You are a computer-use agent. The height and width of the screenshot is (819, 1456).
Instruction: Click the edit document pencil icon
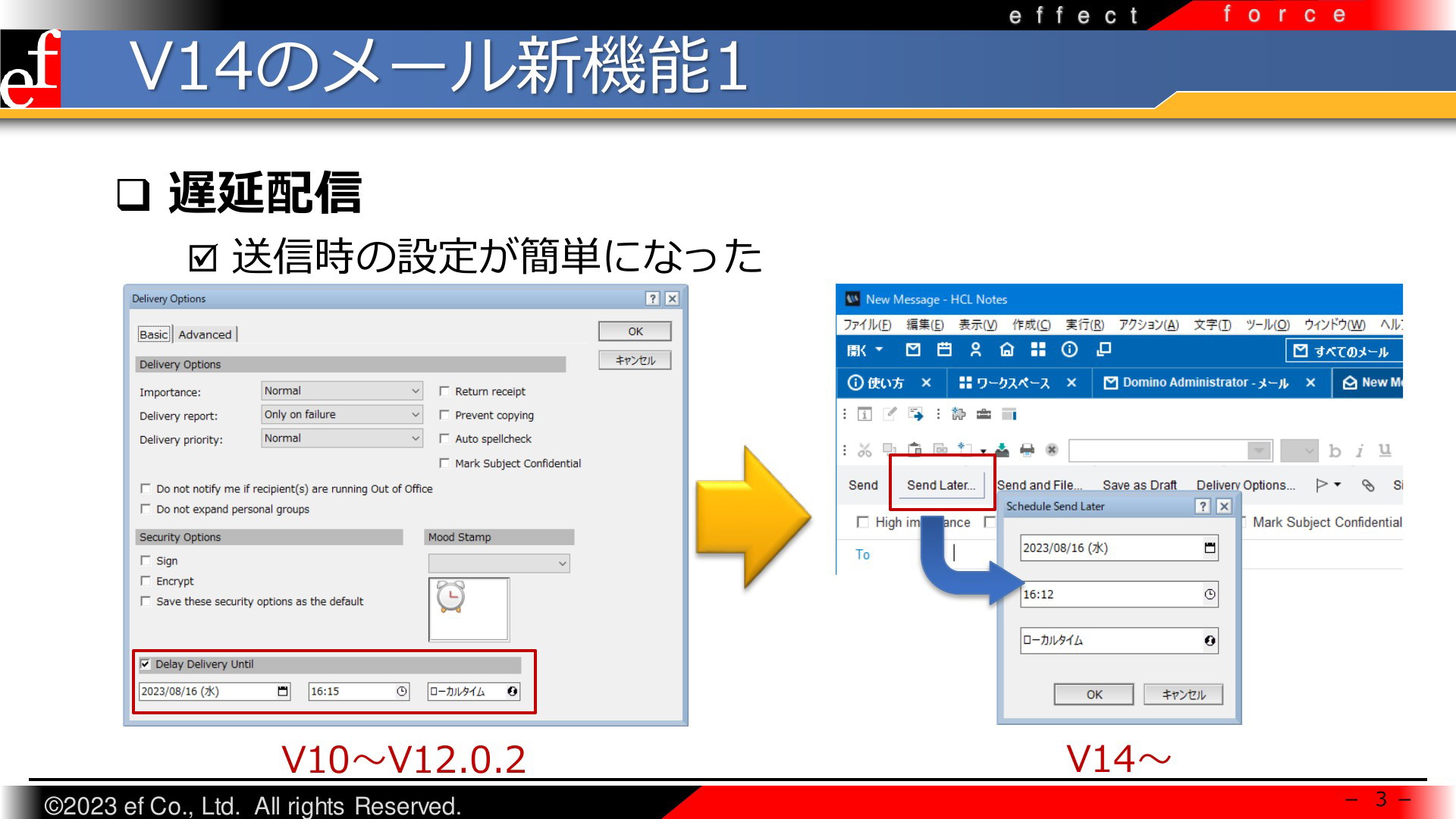tap(890, 414)
